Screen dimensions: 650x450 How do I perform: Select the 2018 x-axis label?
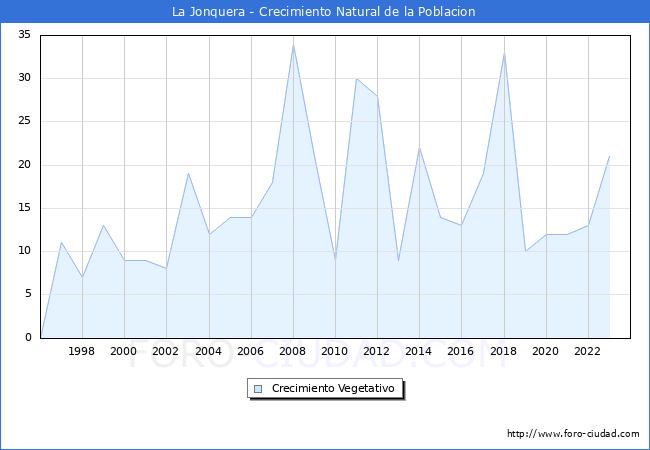tap(503, 351)
